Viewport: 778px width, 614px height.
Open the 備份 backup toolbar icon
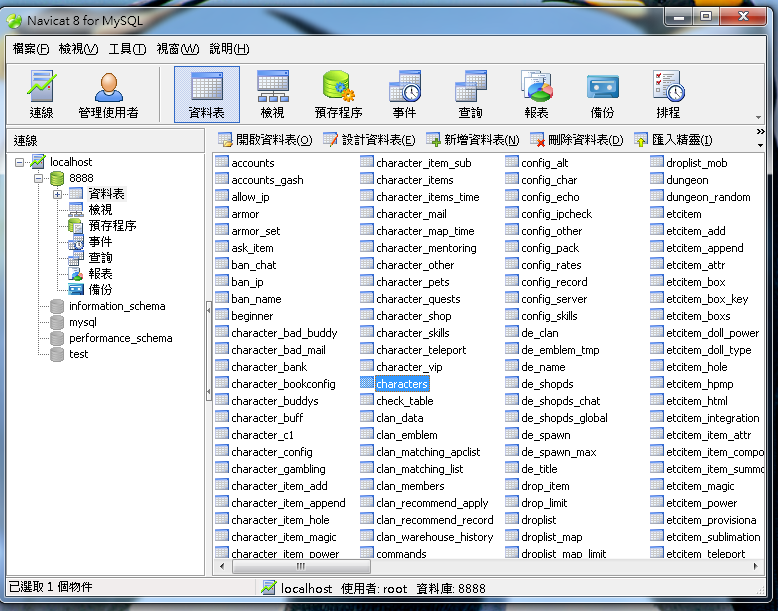[x=602, y=94]
